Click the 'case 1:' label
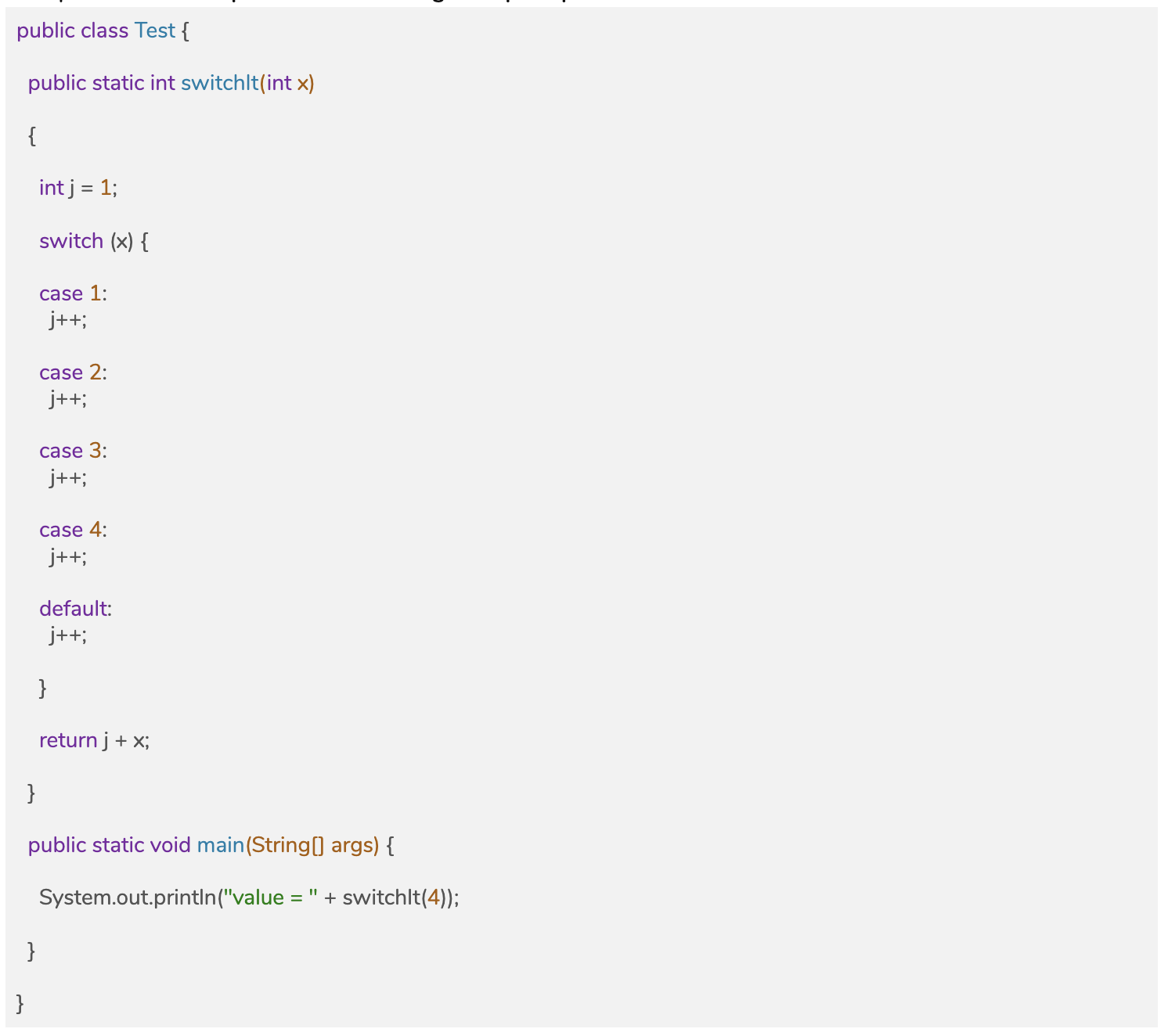1168x1036 pixels. click(x=73, y=293)
